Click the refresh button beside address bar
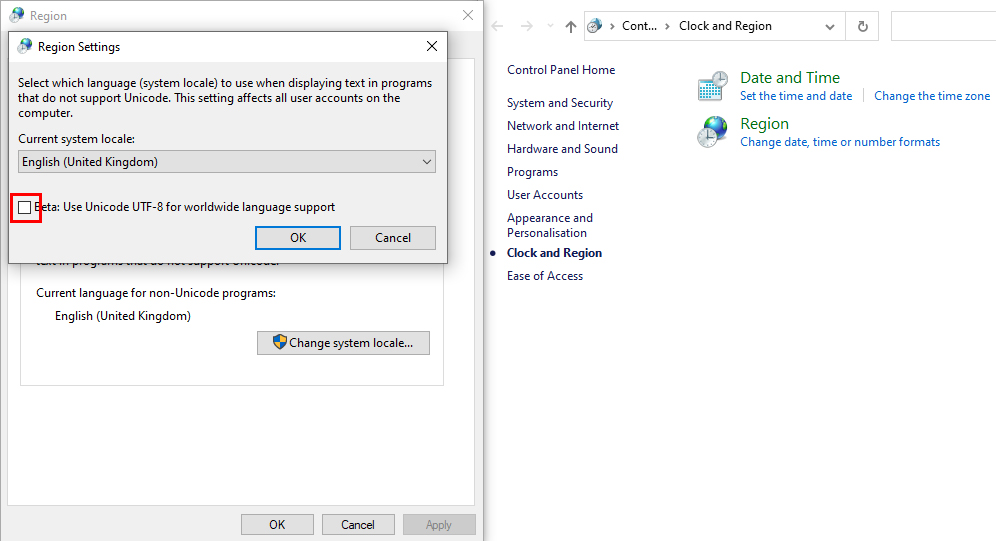Viewport: 996px width, 541px height. 862,26
